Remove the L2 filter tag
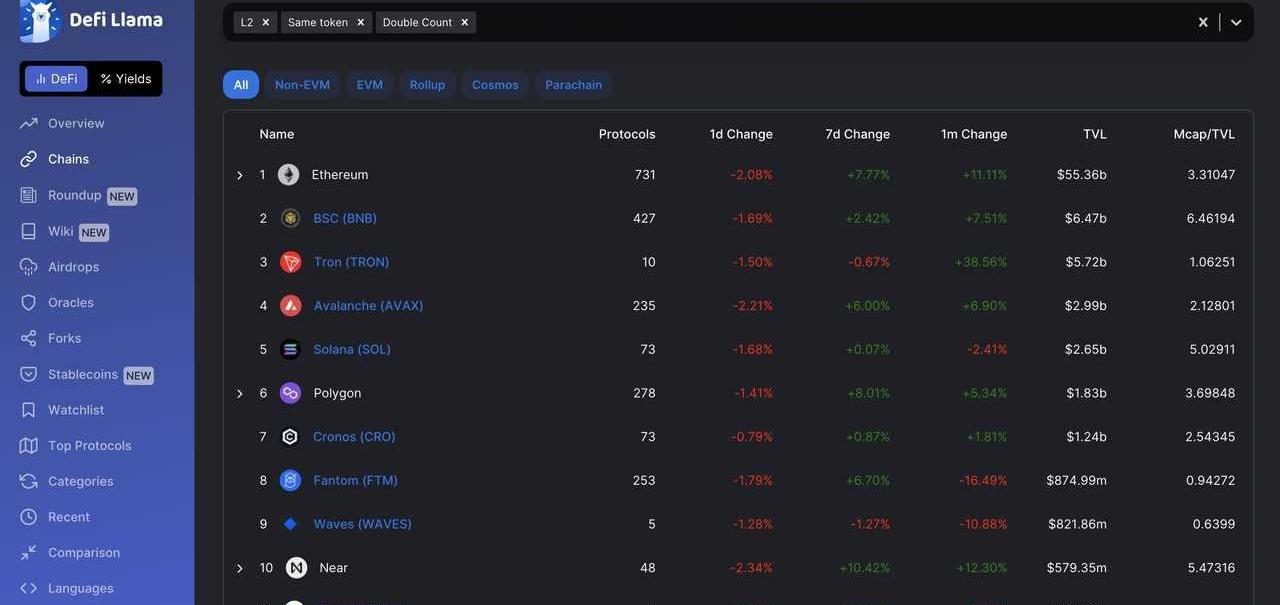Screen dimensions: 1280x605 coord(266,22)
